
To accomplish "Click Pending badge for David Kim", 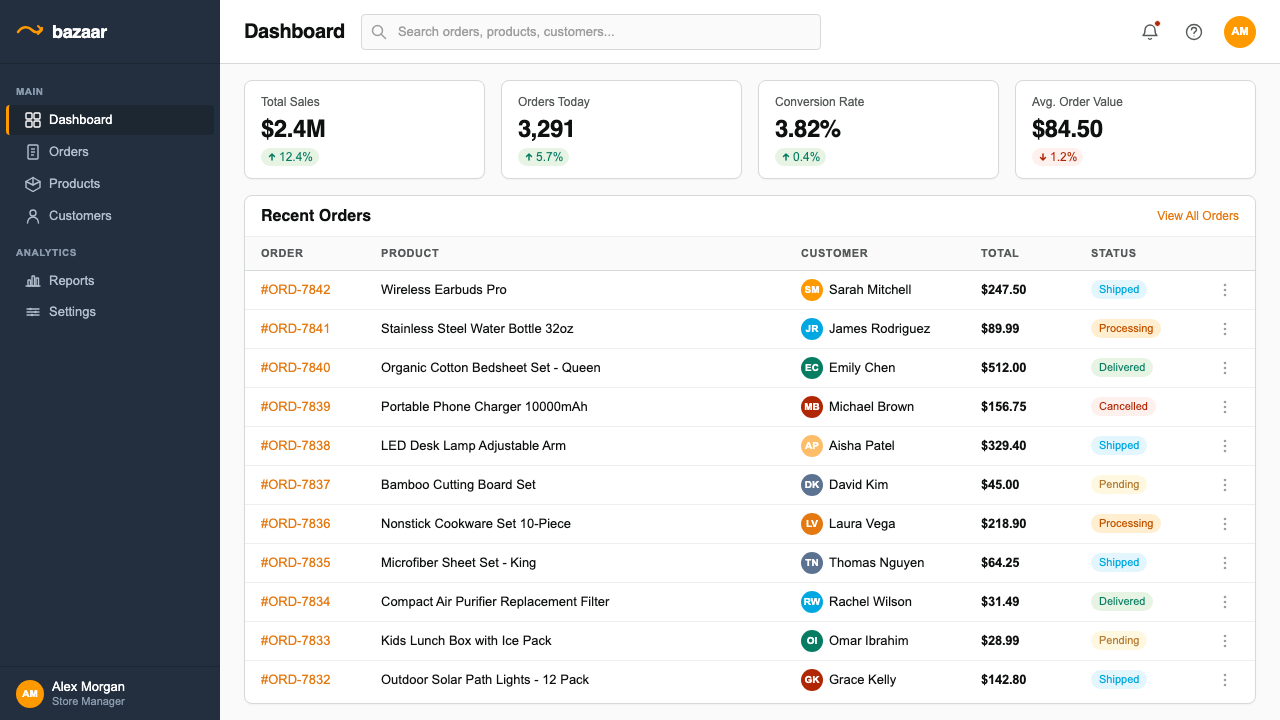I will click(x=1119, y=485).
